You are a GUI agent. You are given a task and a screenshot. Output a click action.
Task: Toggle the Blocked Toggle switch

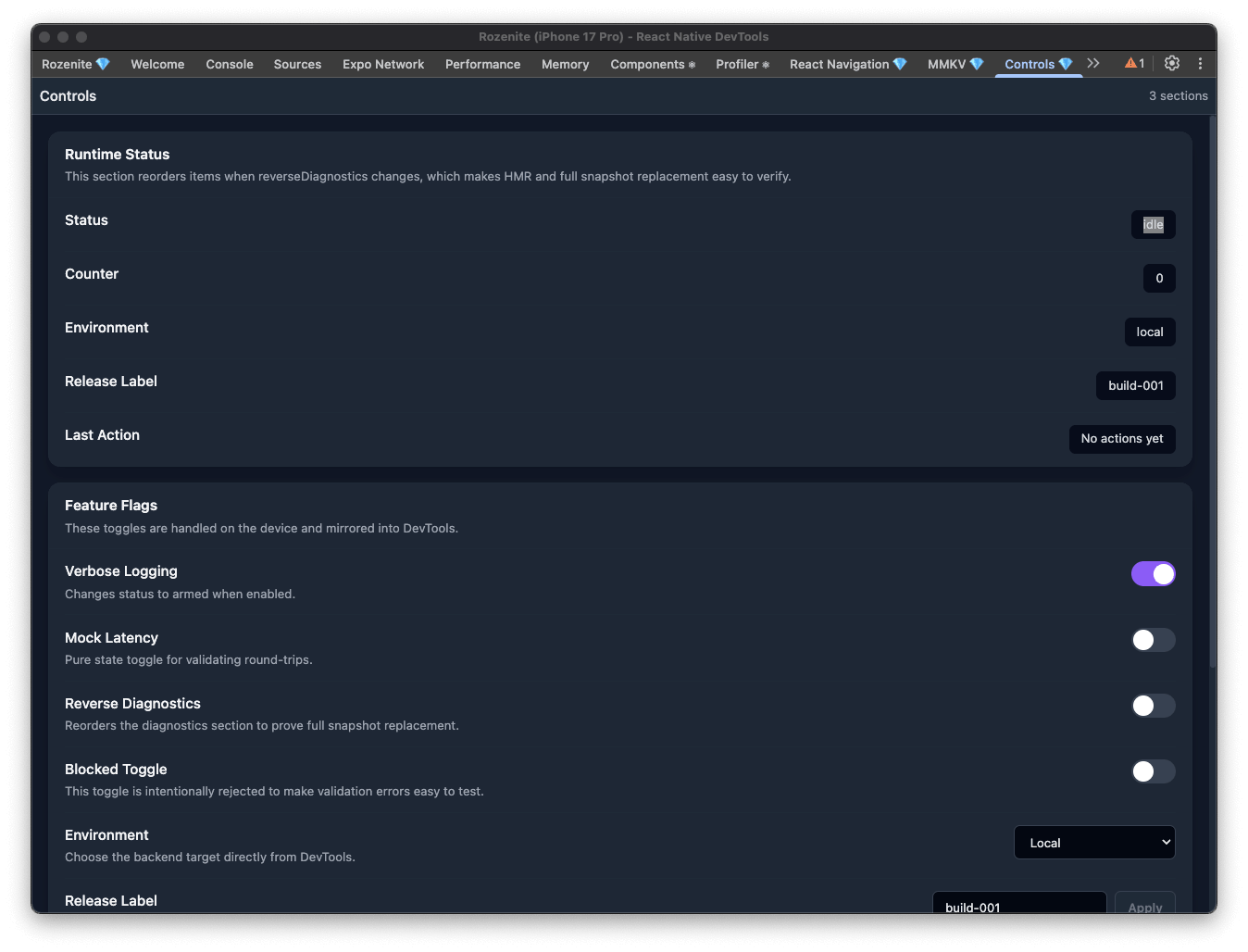[x=1153, y=771]
